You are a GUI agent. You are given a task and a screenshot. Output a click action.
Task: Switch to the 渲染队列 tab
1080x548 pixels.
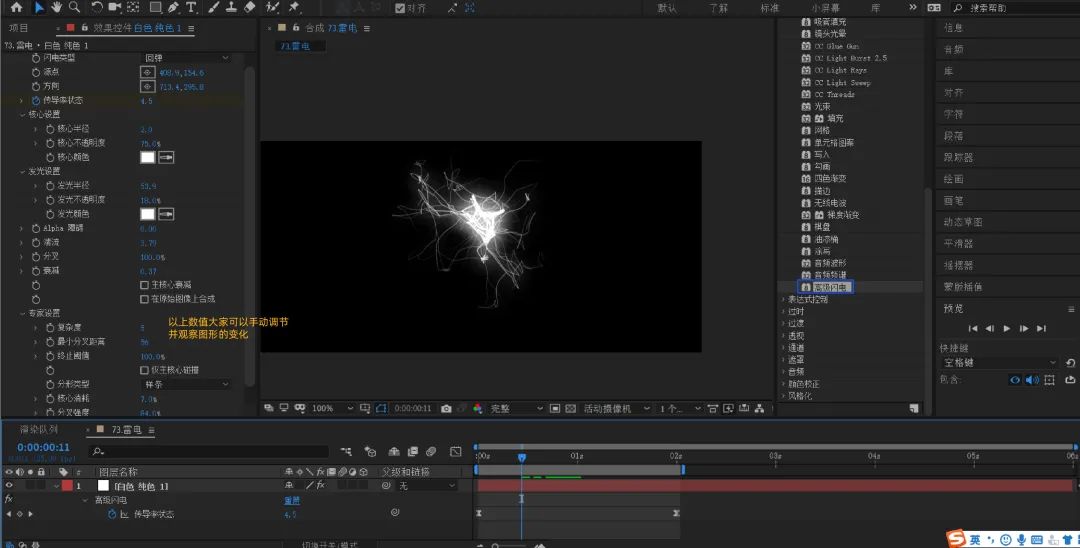point(39,430)
